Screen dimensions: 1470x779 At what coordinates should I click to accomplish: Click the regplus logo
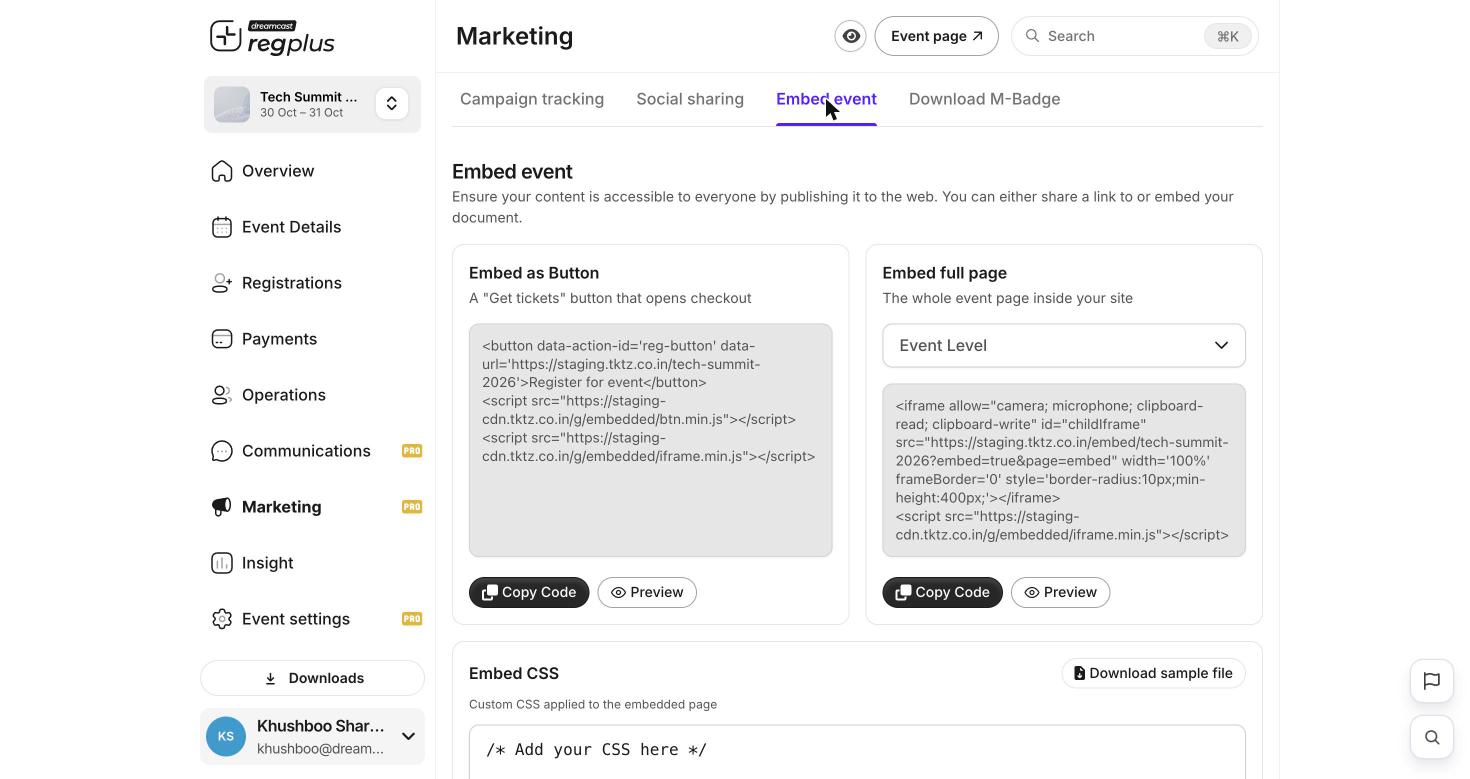point(272,37)
